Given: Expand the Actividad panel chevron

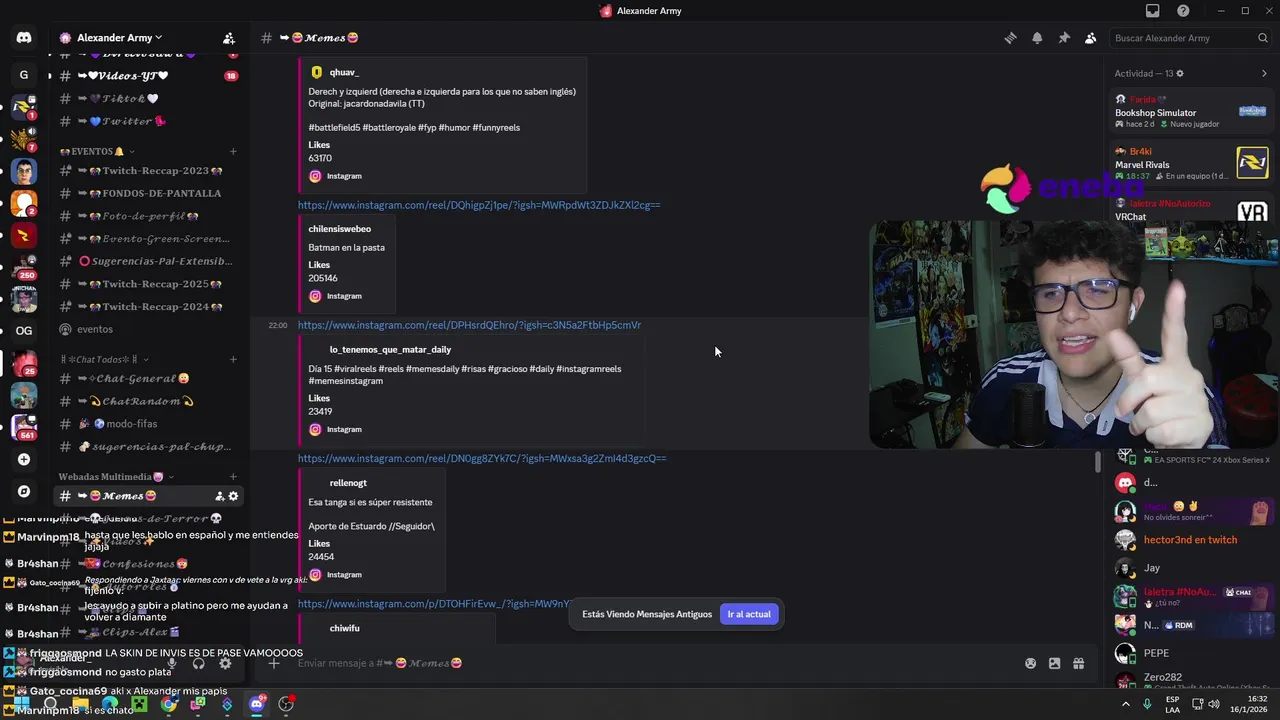Looking at the screenshot, I should pos(1264,73).
